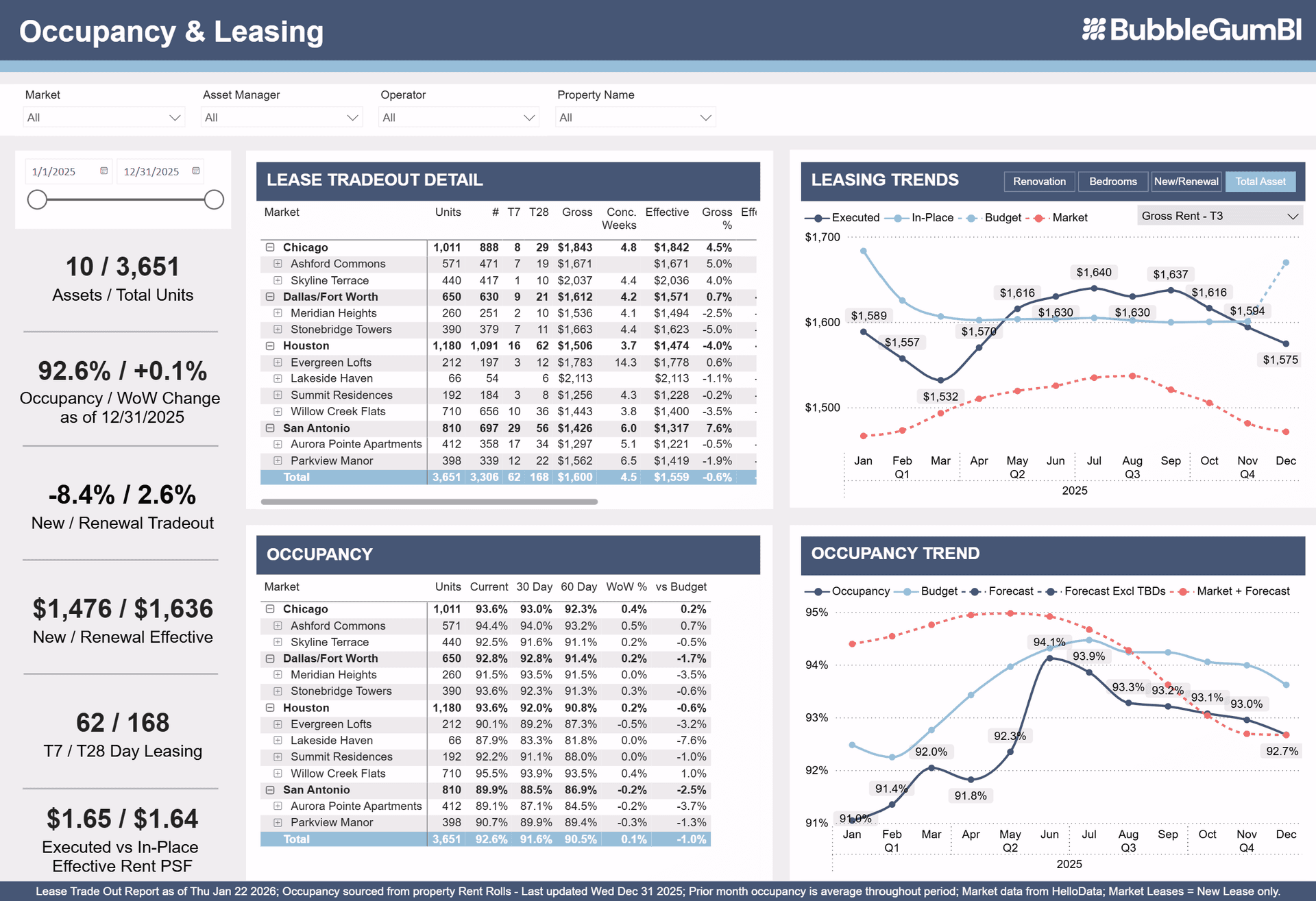Toggle the Budget series in Occupancy Trend legend
The width and height of the screenshot is (1316, 901).
938,591
